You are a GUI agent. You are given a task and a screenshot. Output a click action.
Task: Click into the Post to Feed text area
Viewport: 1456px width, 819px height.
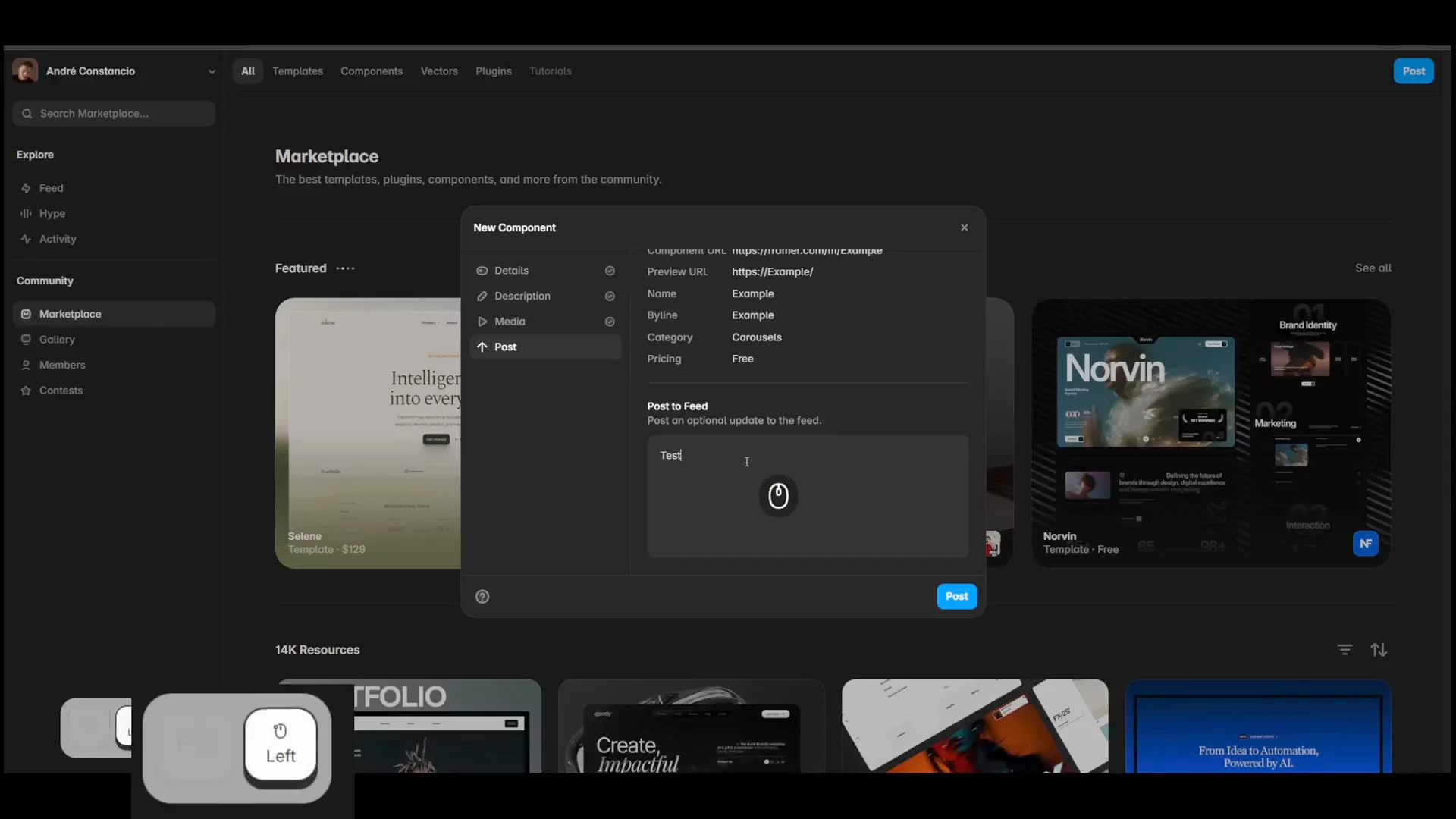pos(808,497)
